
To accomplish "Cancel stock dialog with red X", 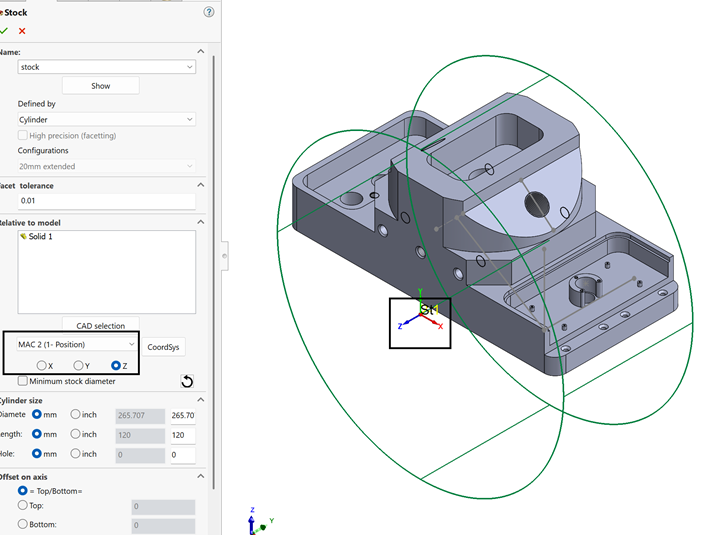I will (22, 31).
